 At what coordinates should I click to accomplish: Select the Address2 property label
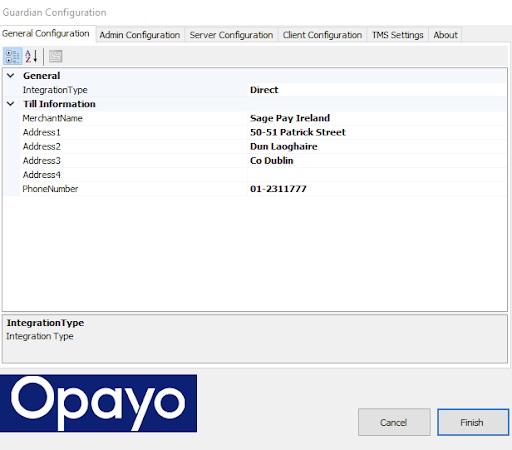pos(42,147)
